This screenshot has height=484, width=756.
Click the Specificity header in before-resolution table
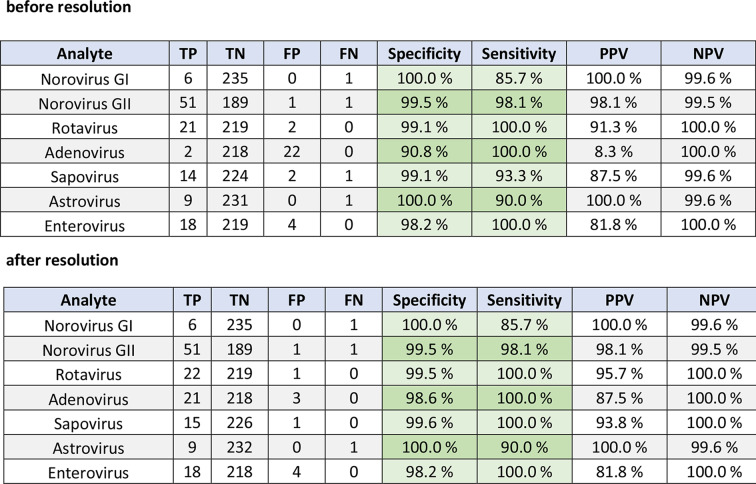pos(424,54)
